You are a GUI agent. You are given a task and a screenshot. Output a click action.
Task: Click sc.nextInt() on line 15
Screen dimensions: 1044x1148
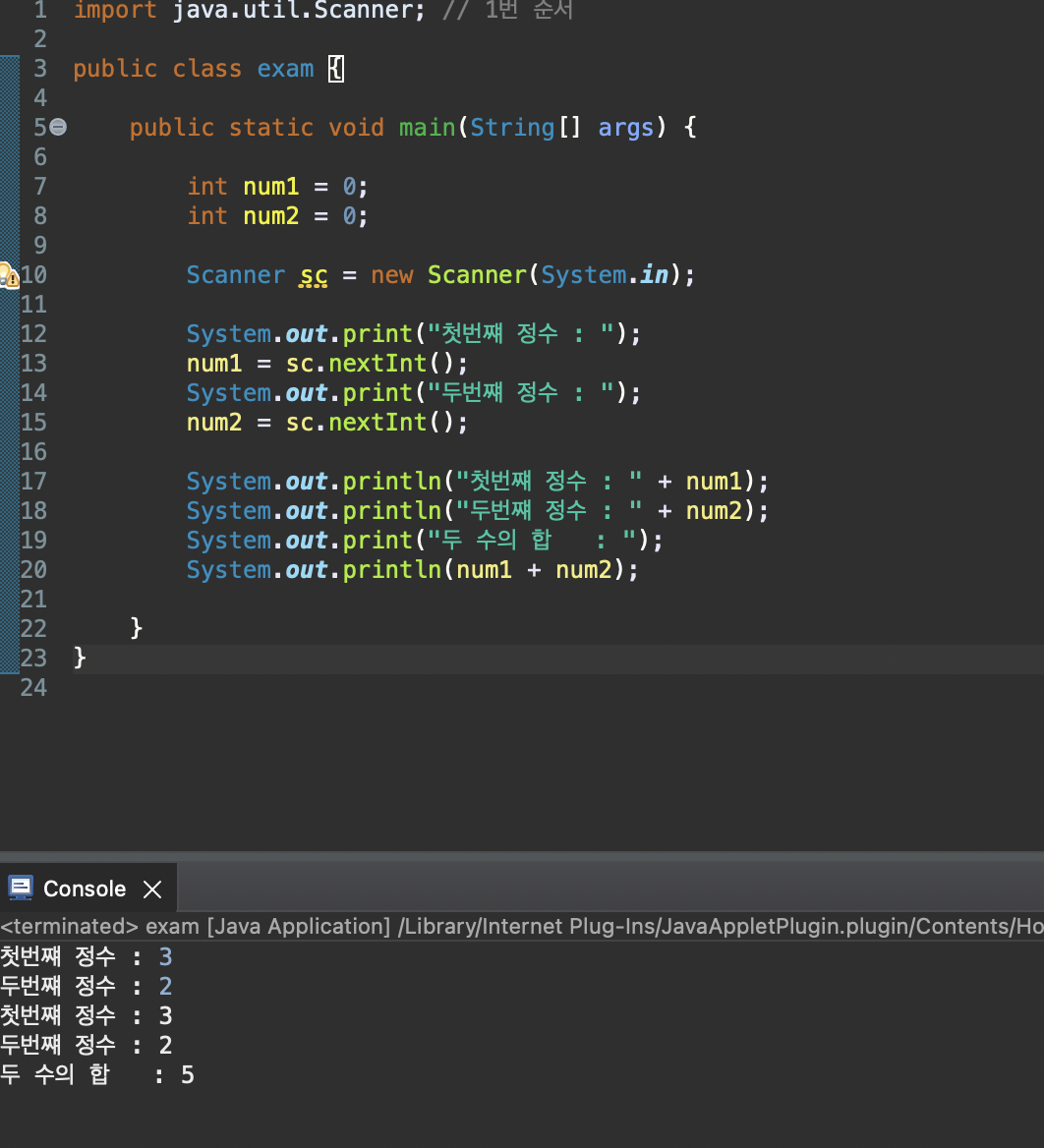coord(370,423)
